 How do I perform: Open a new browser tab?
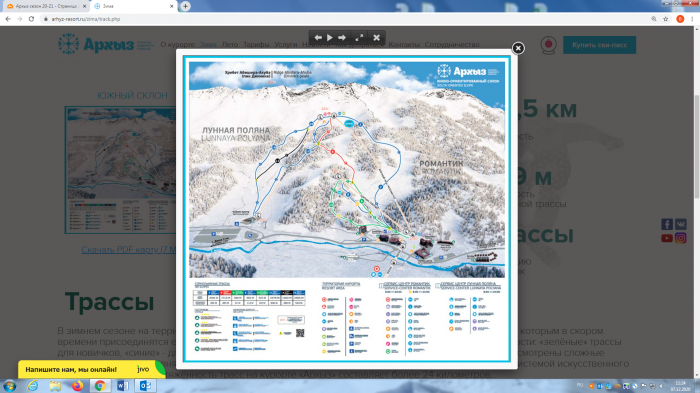pos(185,6)
